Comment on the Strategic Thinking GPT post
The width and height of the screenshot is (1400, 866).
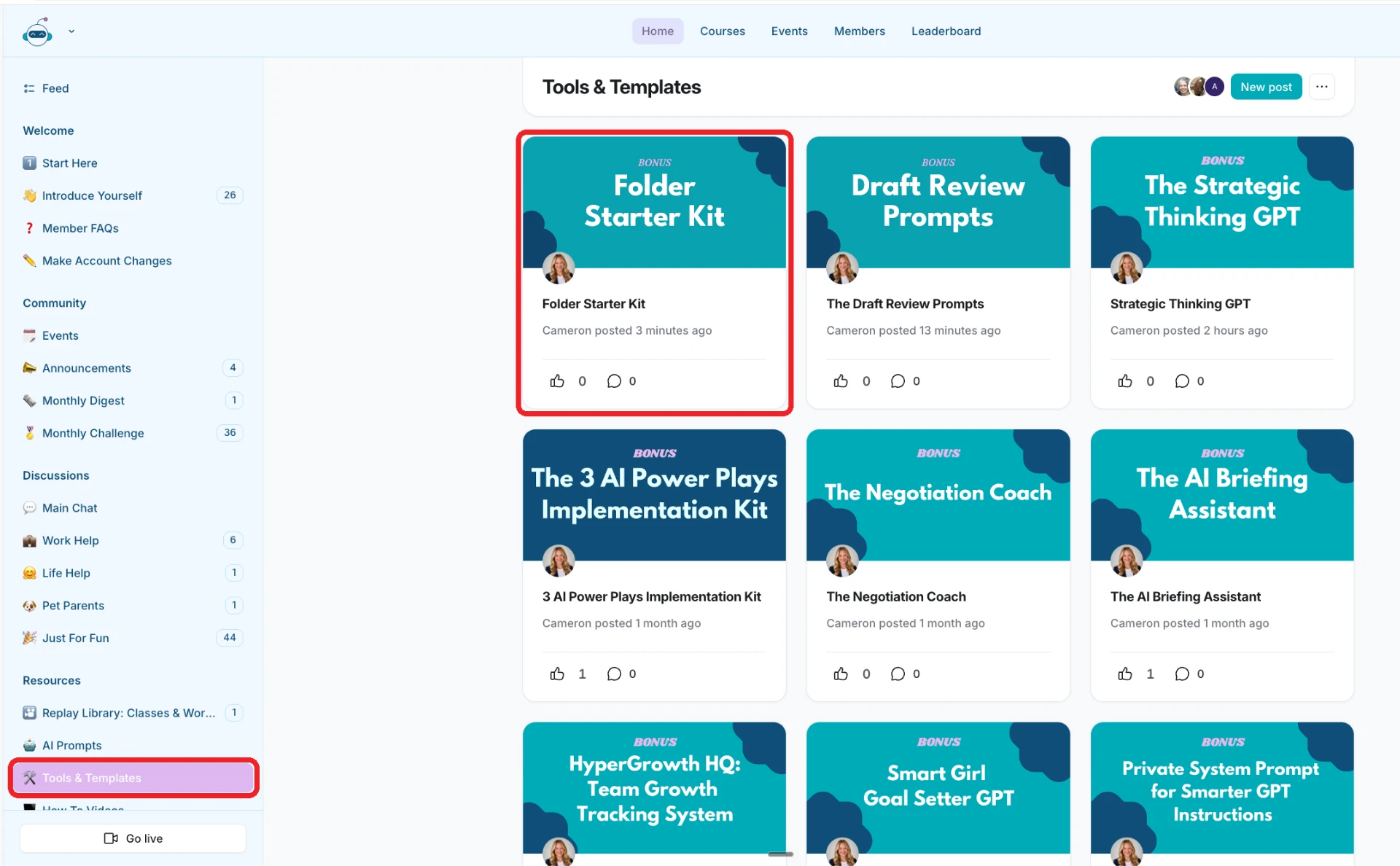pos(1182,381)
